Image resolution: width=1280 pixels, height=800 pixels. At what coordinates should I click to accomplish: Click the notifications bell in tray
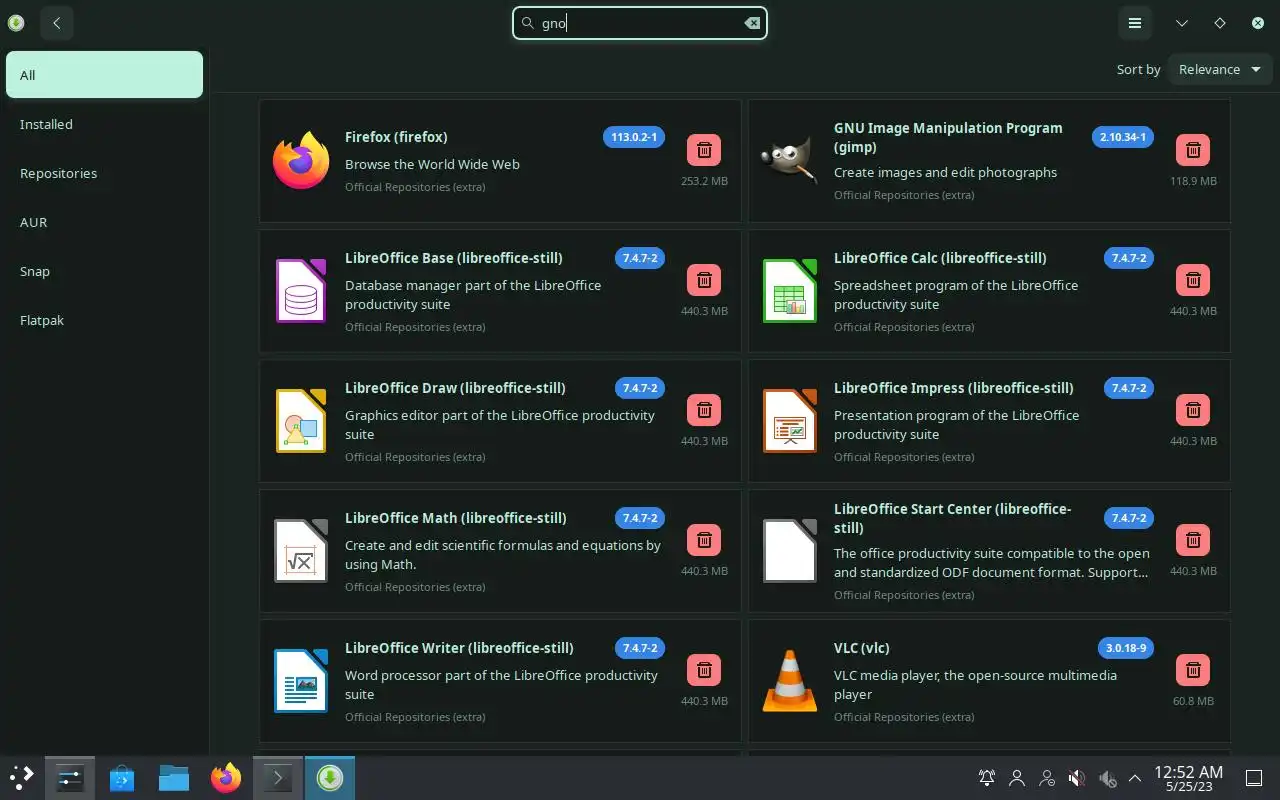(987, 778)
